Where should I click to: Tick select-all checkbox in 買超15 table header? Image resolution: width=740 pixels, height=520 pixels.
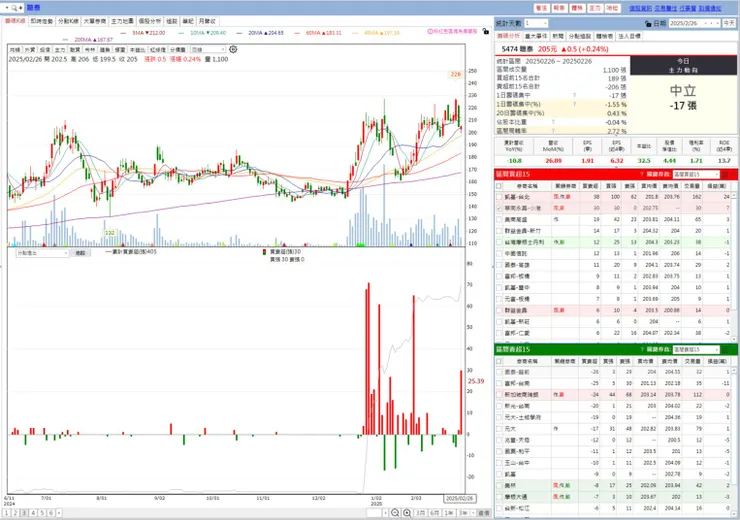[x=499, y=186]
